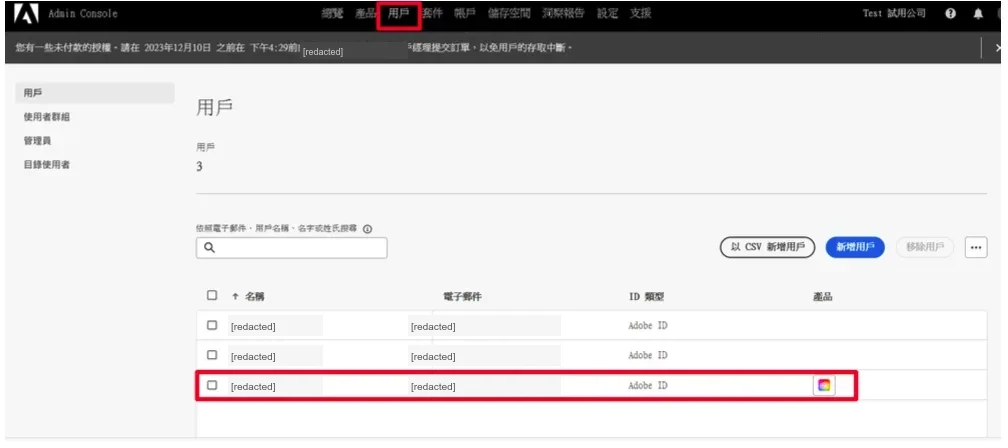The width and height of the screenshot is (1008, 448).
Task: Open the 設定 tab
Action: [x=607, y=13]
